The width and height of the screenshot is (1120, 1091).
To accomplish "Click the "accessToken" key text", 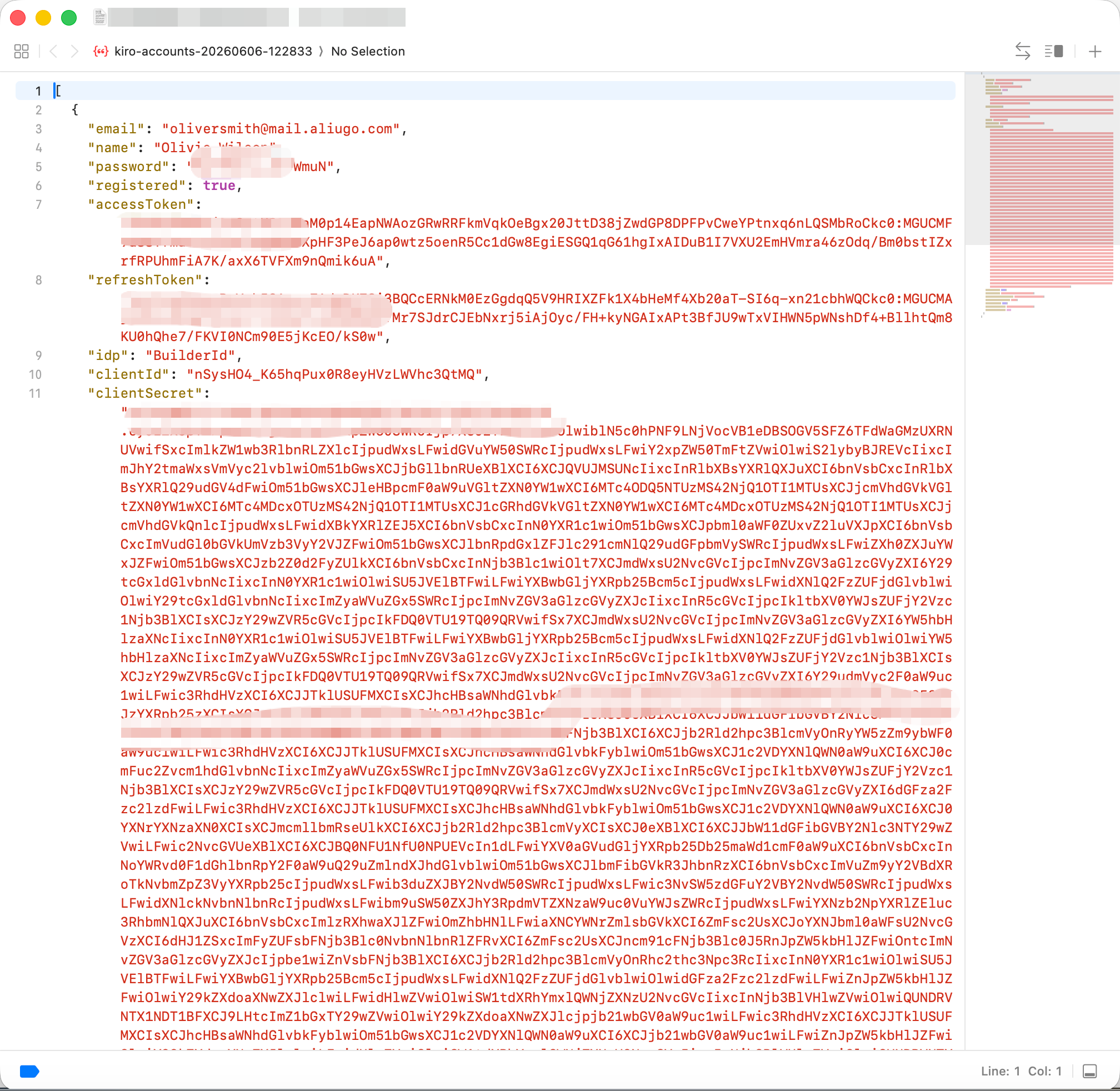I will pos(141,204).
